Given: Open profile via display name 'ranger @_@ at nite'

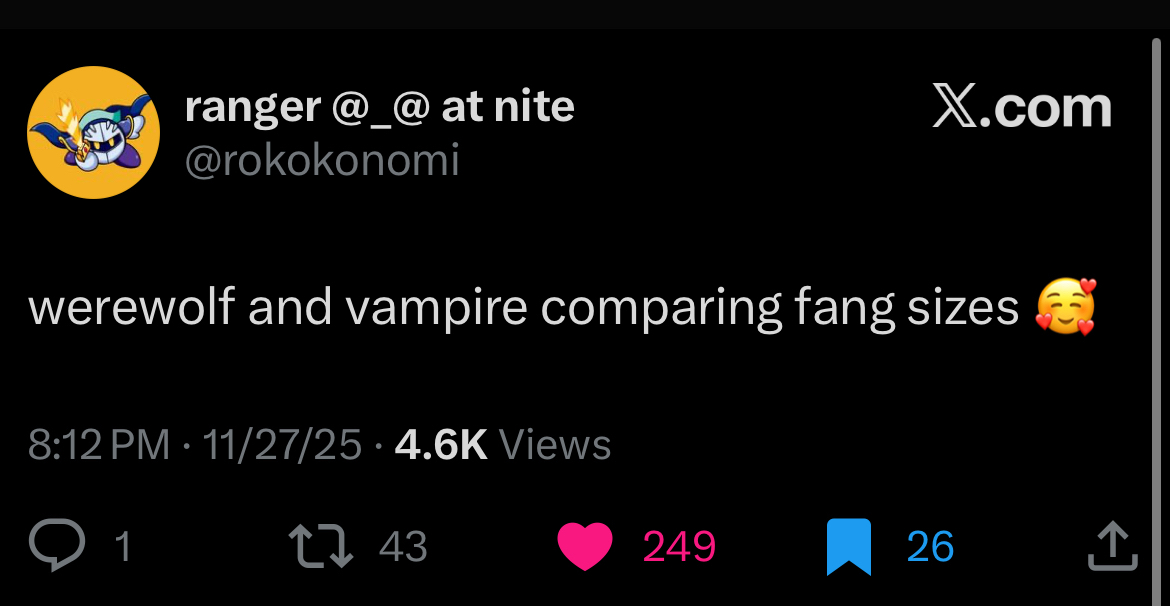Looking at the screenshot, I should pyautogui.click(x=379, y=106).
